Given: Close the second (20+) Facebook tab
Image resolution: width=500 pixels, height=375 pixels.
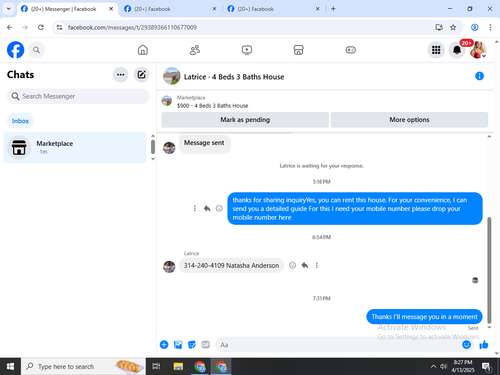Looking at the screenshot, I should click(214, 9).
